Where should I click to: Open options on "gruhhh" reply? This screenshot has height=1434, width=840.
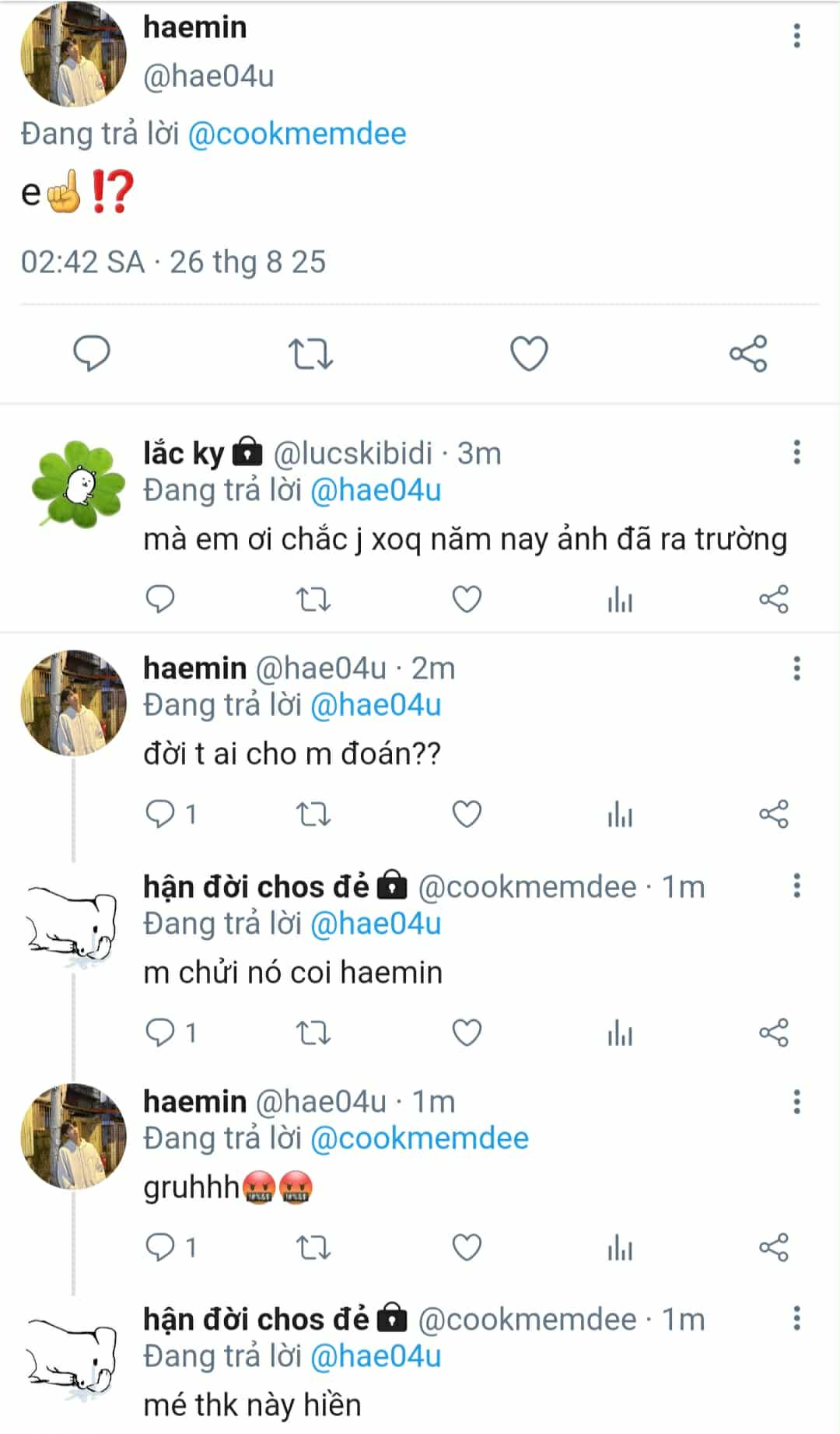click(796, 1102)
